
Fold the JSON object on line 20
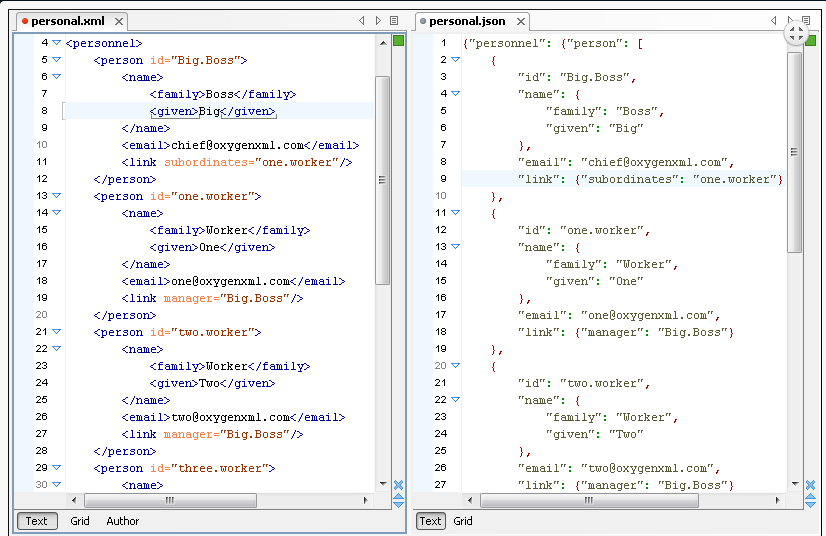point(456,366)
